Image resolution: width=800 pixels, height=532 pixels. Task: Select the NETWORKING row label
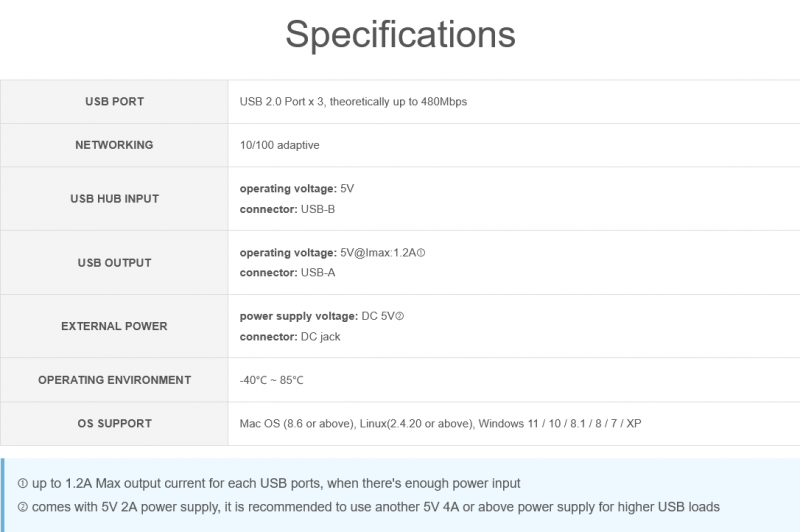click(x=114, y=145)
